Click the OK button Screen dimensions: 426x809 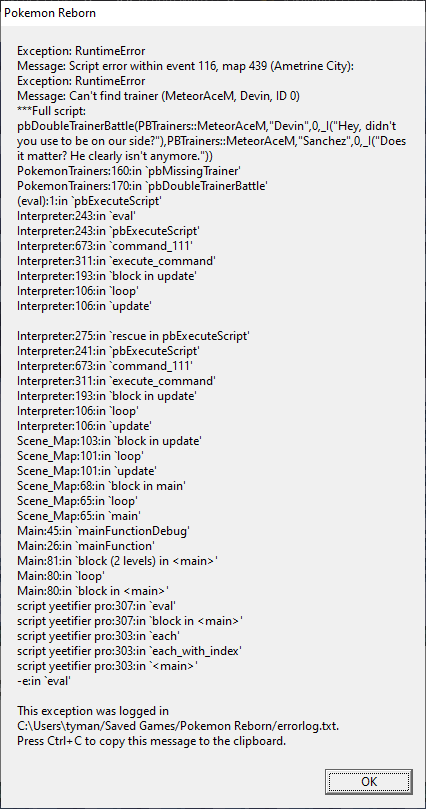(x=369, y=781)
